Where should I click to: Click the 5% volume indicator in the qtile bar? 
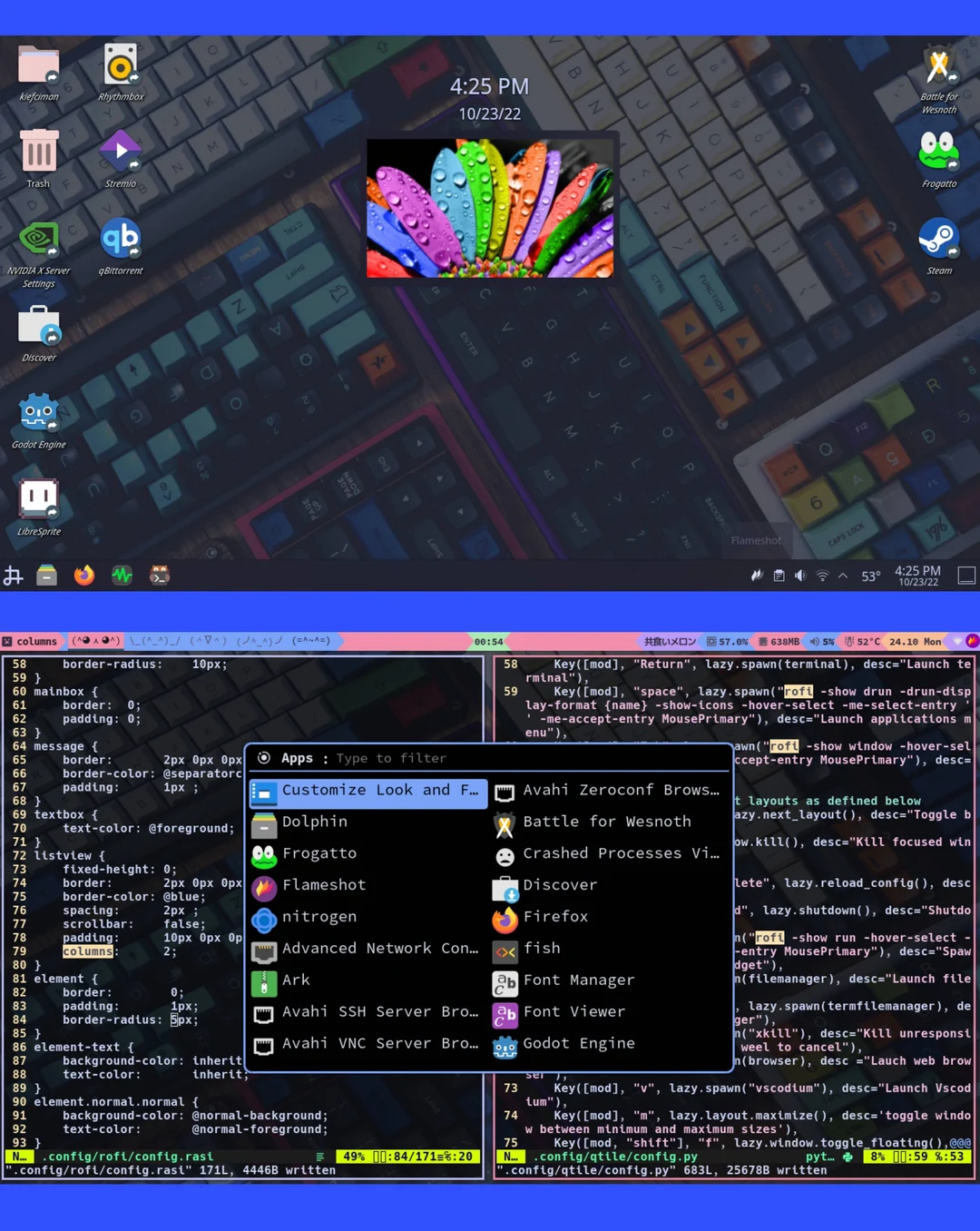tap(822, 641)
